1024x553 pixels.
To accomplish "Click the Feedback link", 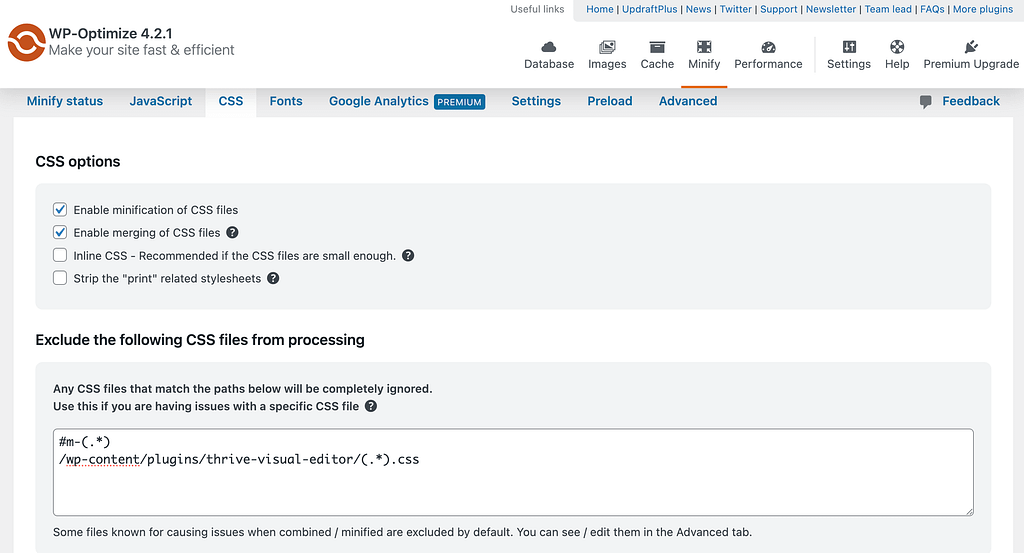I will 970,101.
